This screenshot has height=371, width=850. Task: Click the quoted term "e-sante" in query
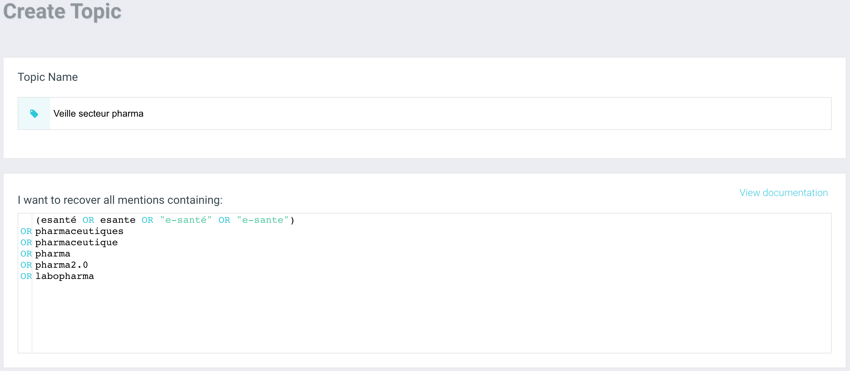[x=262, y=221]
